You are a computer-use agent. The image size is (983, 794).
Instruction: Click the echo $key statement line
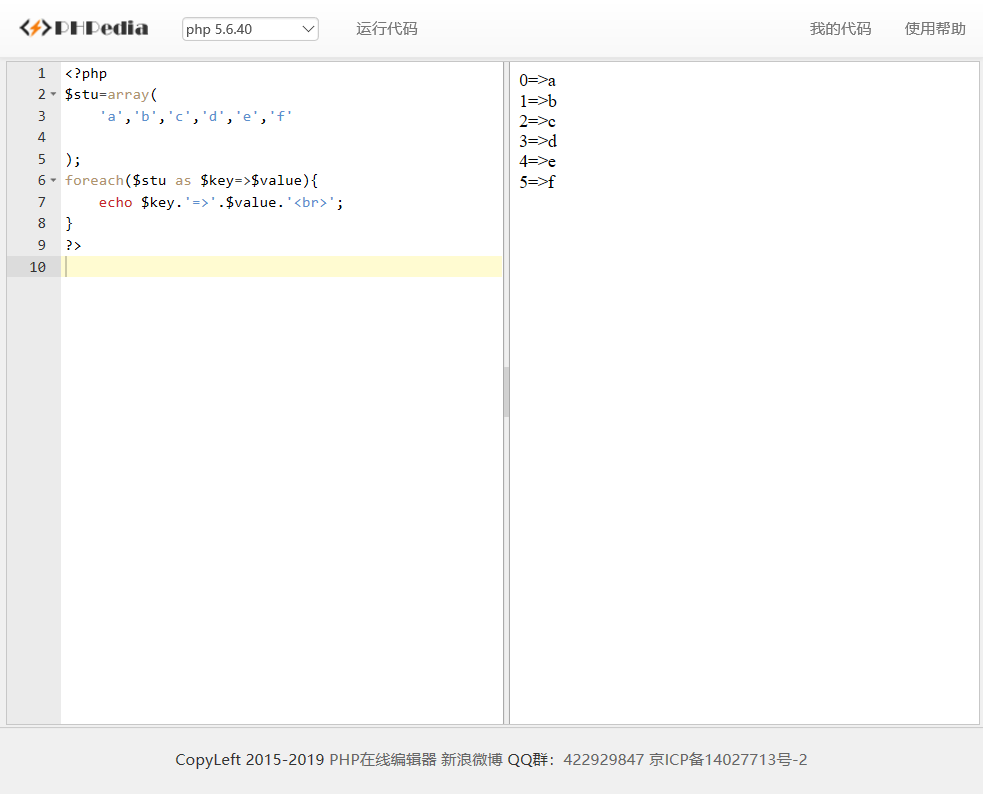tap(221, 202)
